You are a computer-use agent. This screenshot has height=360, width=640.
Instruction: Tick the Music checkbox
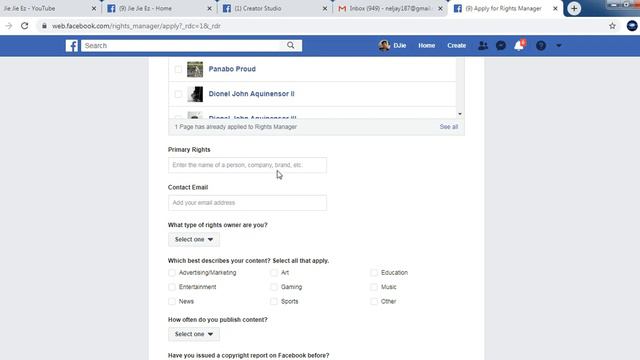374,287
